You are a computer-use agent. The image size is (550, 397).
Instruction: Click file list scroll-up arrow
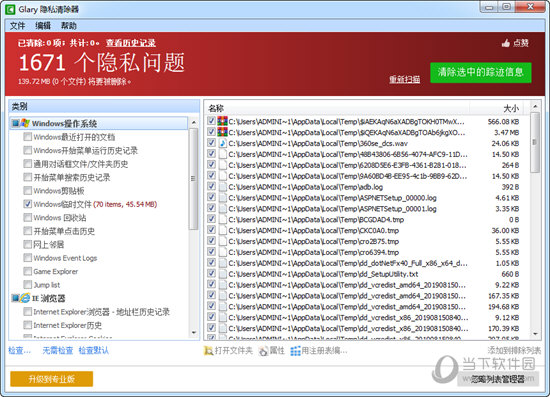pos(535,106)
